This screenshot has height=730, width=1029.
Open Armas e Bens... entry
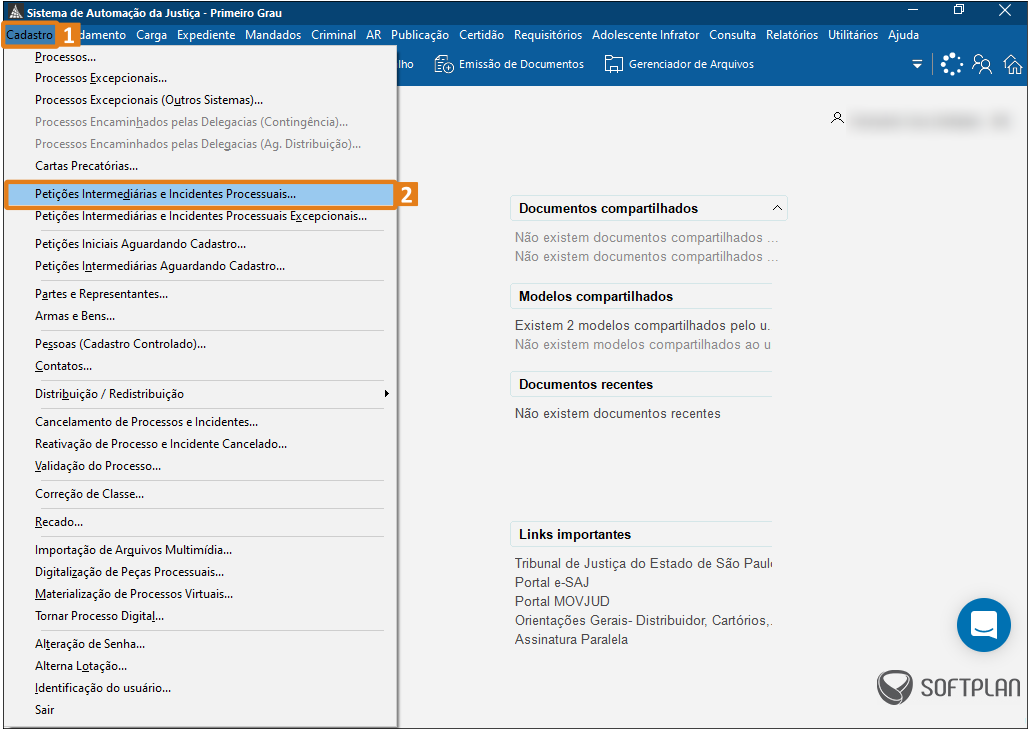point(201,316)
